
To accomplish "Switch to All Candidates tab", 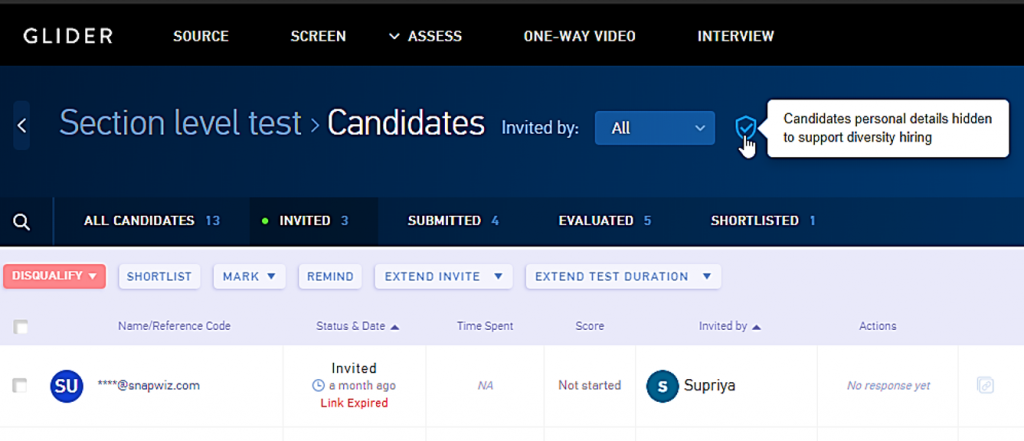I will click(152, 221).
